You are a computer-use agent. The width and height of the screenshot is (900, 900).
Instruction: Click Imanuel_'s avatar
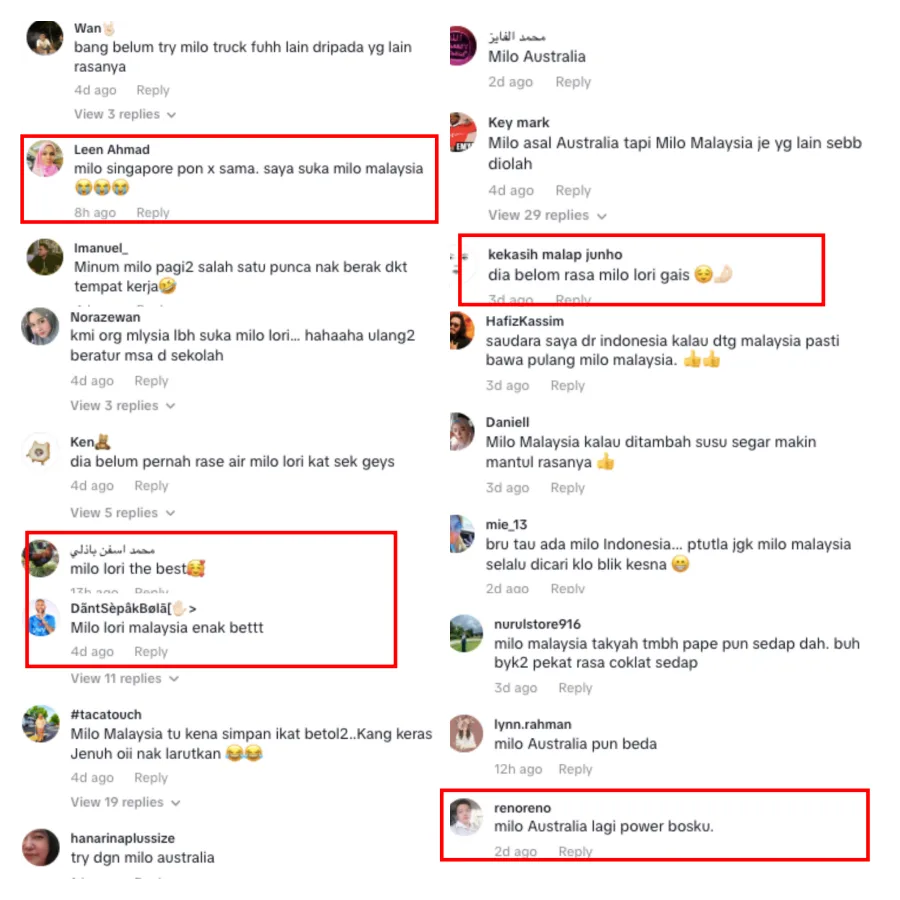pos(45,257)
